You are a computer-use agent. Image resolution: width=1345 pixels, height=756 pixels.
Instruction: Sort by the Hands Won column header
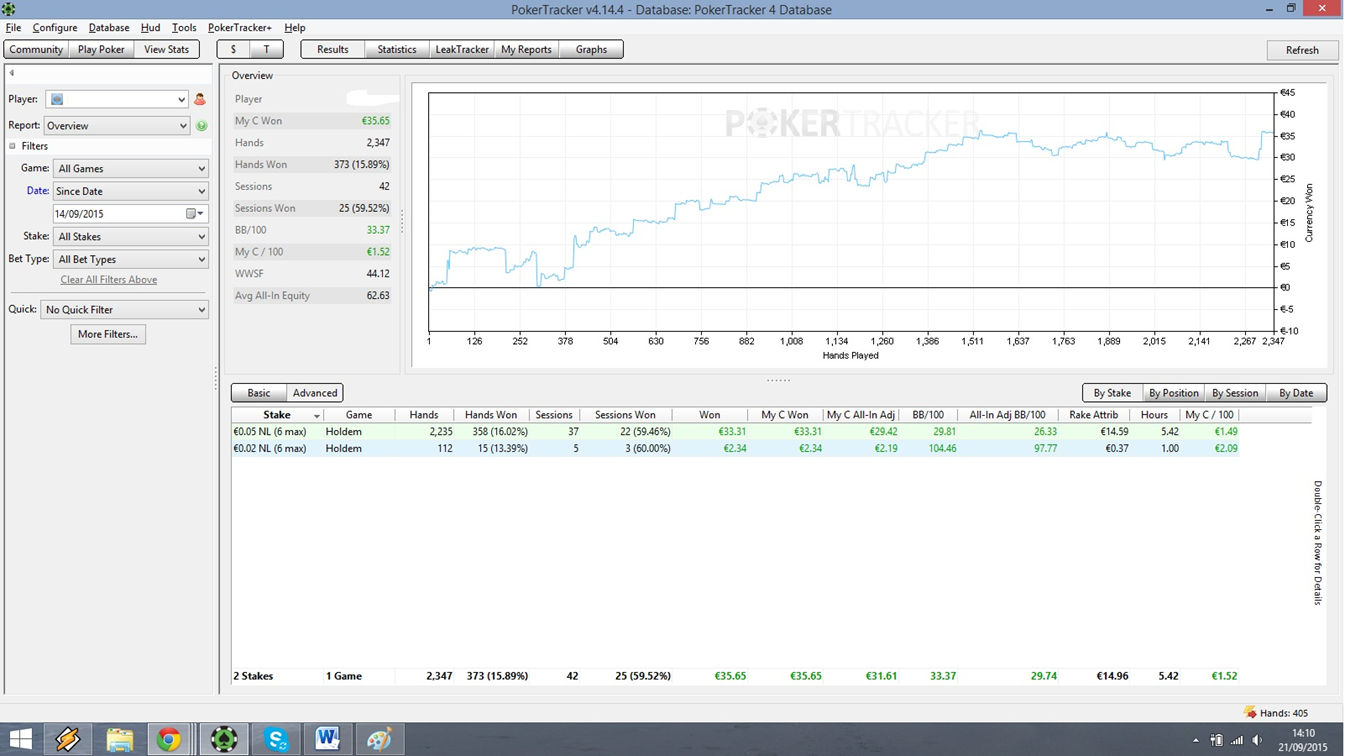coord(491,415)
